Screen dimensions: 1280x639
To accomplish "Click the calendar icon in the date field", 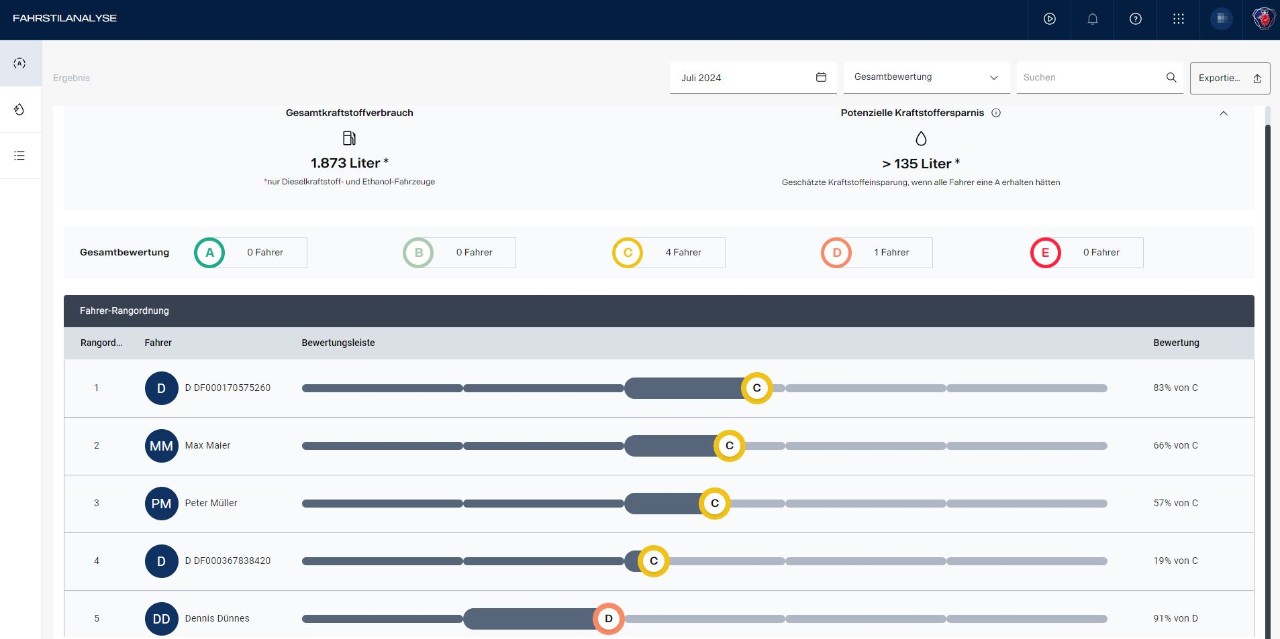I will pyautogui.click(x=821, y=77).
